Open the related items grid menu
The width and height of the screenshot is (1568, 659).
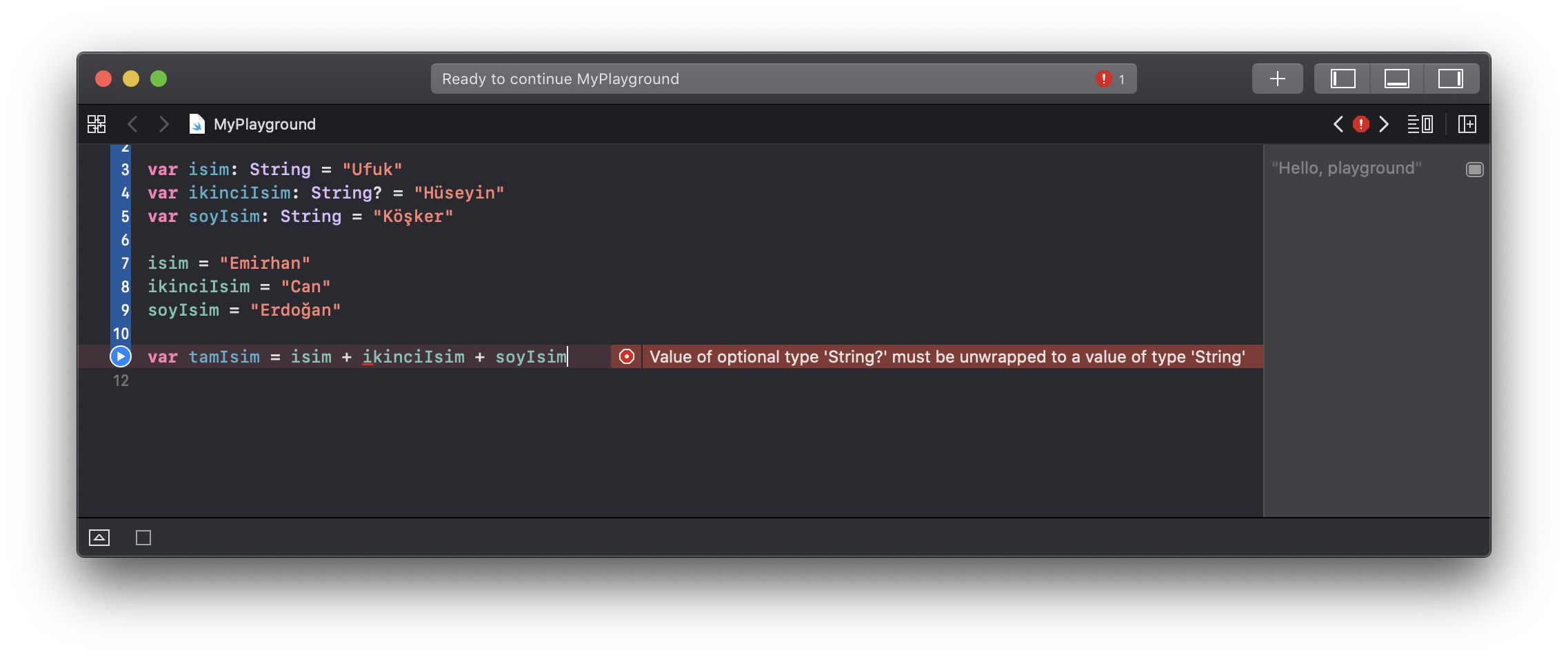click(x=97, y=124)
